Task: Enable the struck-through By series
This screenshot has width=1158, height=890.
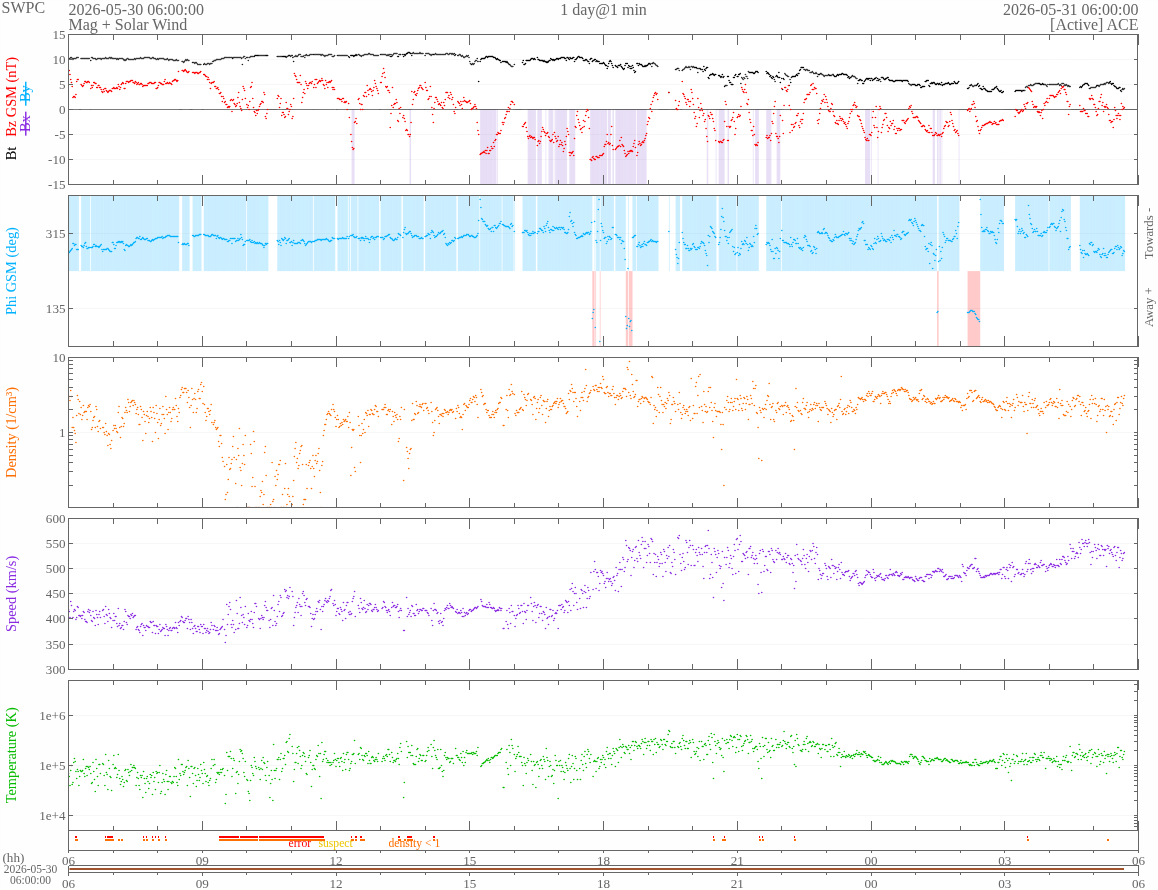Action: click(x=26, y=93)
